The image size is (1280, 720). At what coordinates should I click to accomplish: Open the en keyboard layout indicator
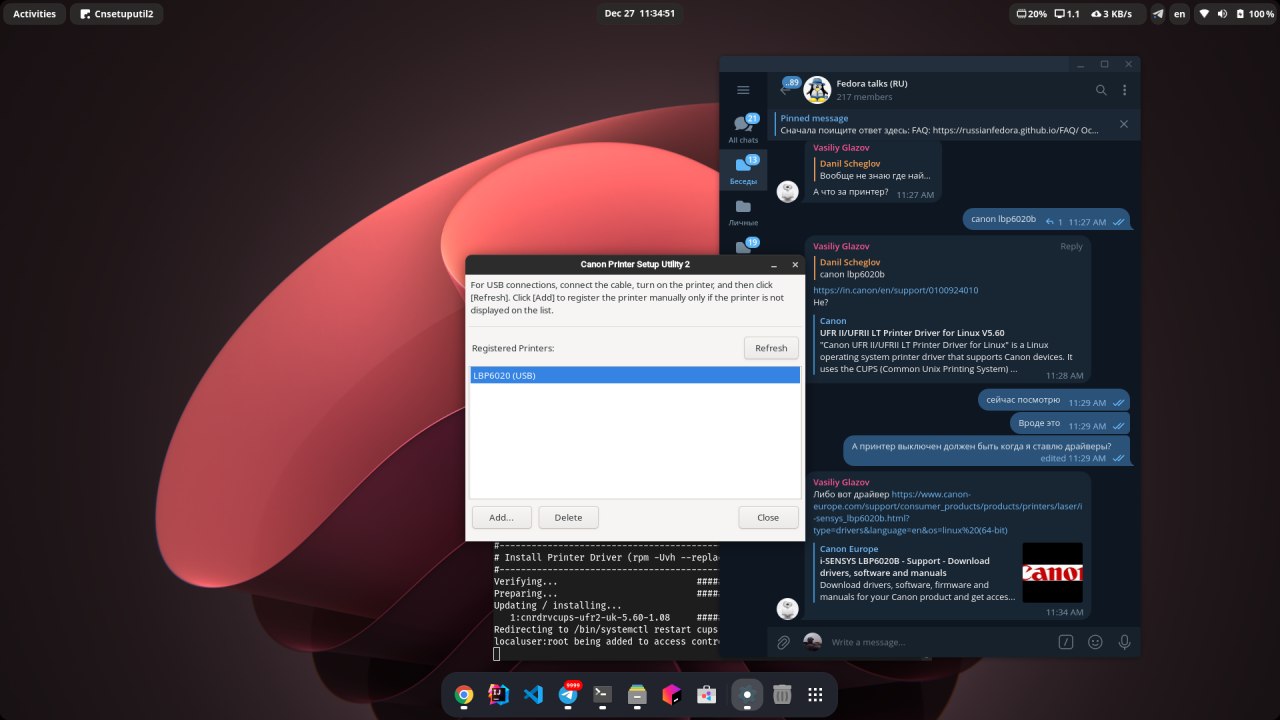pyautogui.click(x=1180, y=14)
